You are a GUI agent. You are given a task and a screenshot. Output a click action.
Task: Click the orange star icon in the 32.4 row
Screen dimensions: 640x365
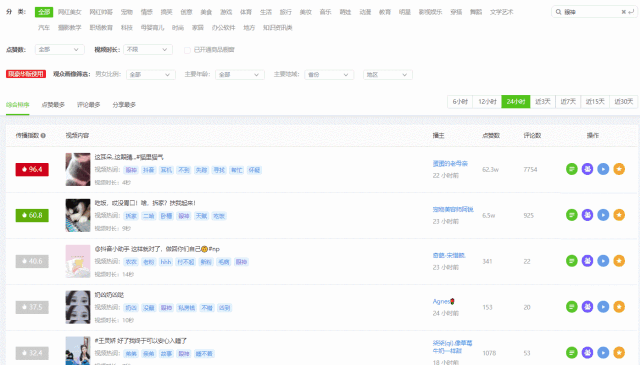point(619,352)
